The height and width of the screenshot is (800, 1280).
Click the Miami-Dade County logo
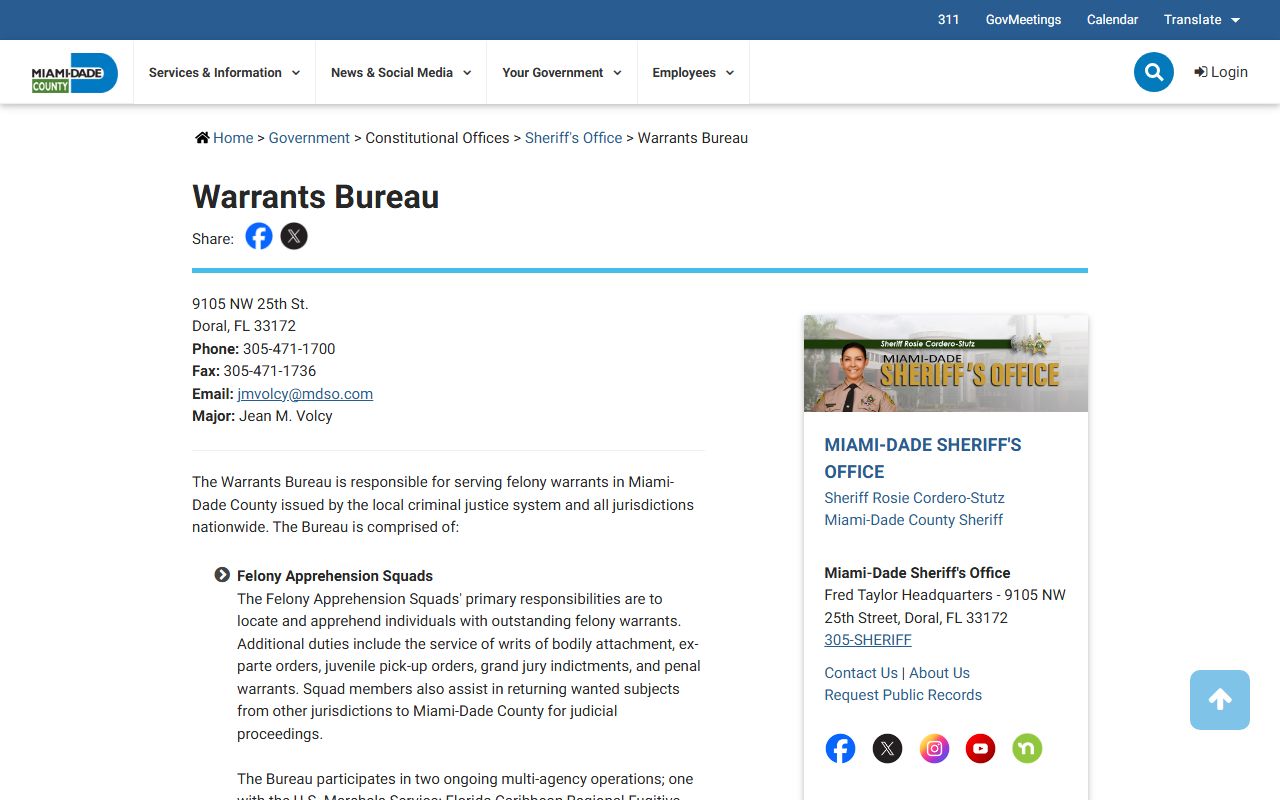coord(75,73)
